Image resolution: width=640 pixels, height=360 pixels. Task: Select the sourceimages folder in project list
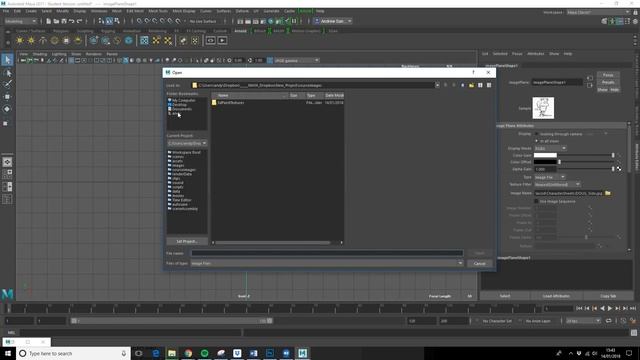pyautogui.click(x=184, y=170)
